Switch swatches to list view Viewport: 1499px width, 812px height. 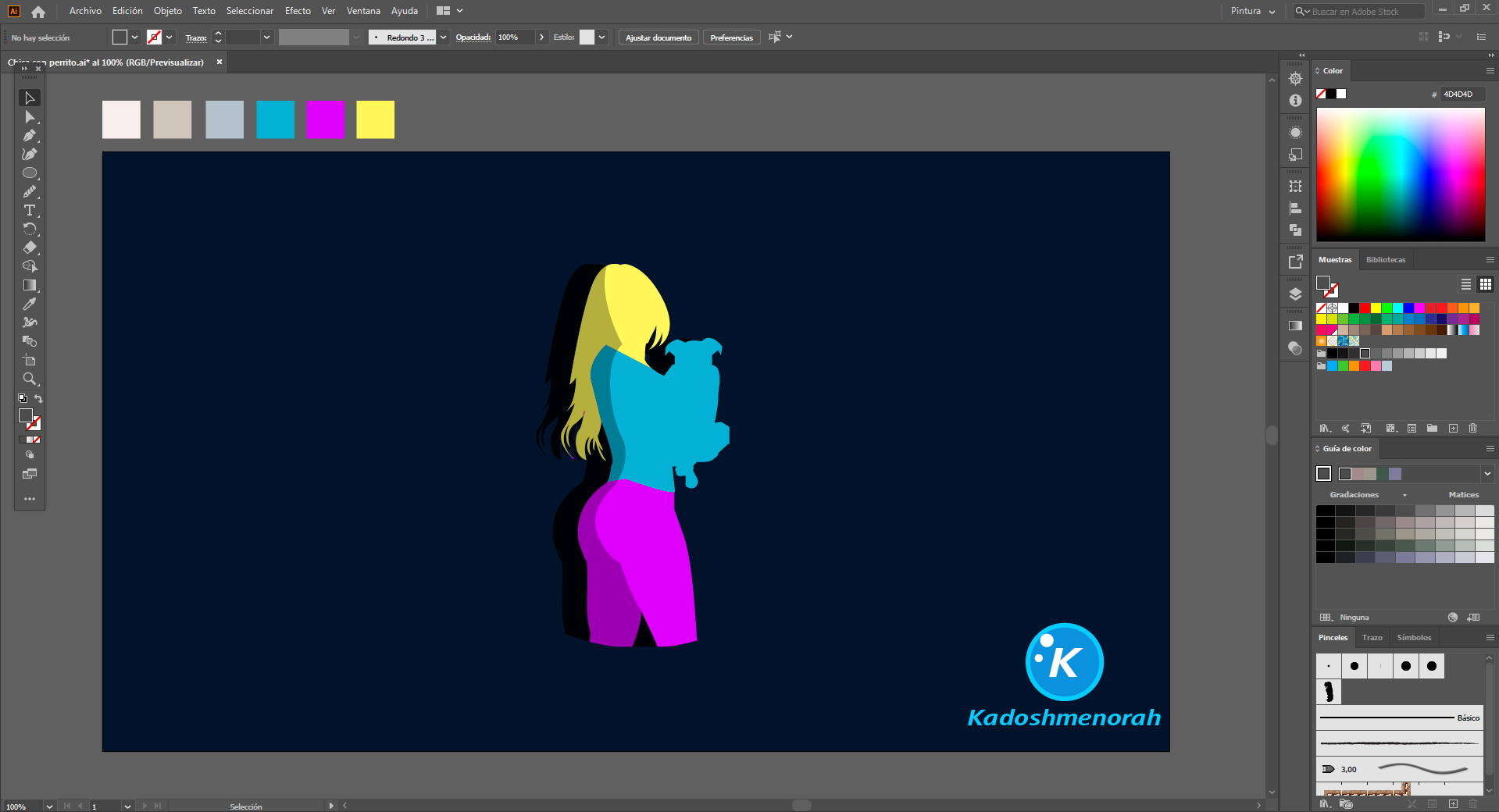(x=1466, y=284)
